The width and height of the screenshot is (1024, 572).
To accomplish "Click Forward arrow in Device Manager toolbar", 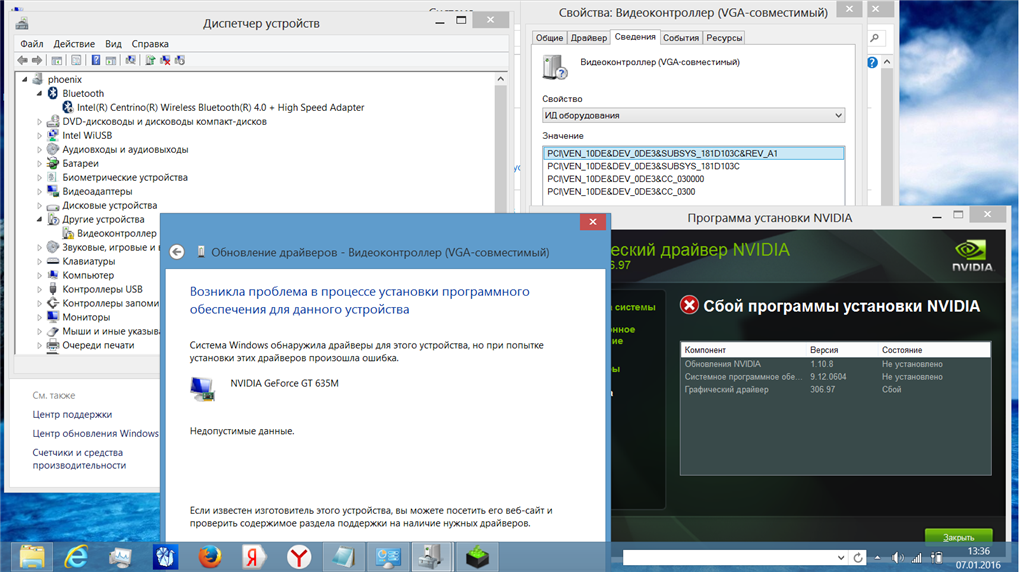I will pos(37,60).
